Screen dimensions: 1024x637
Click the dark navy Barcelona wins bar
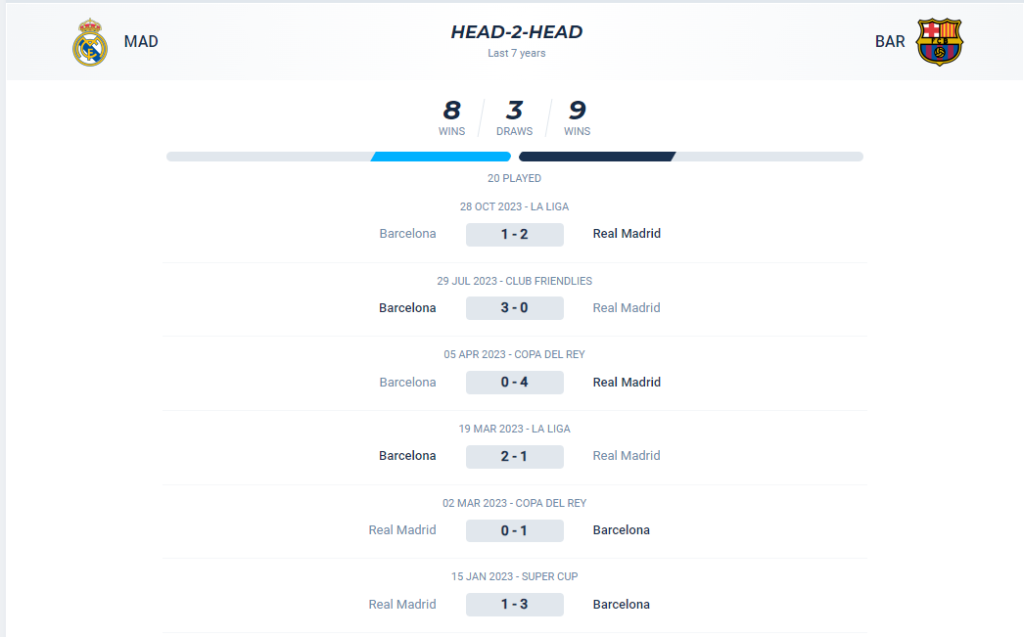pyautogui.click(x=597, y=157)
